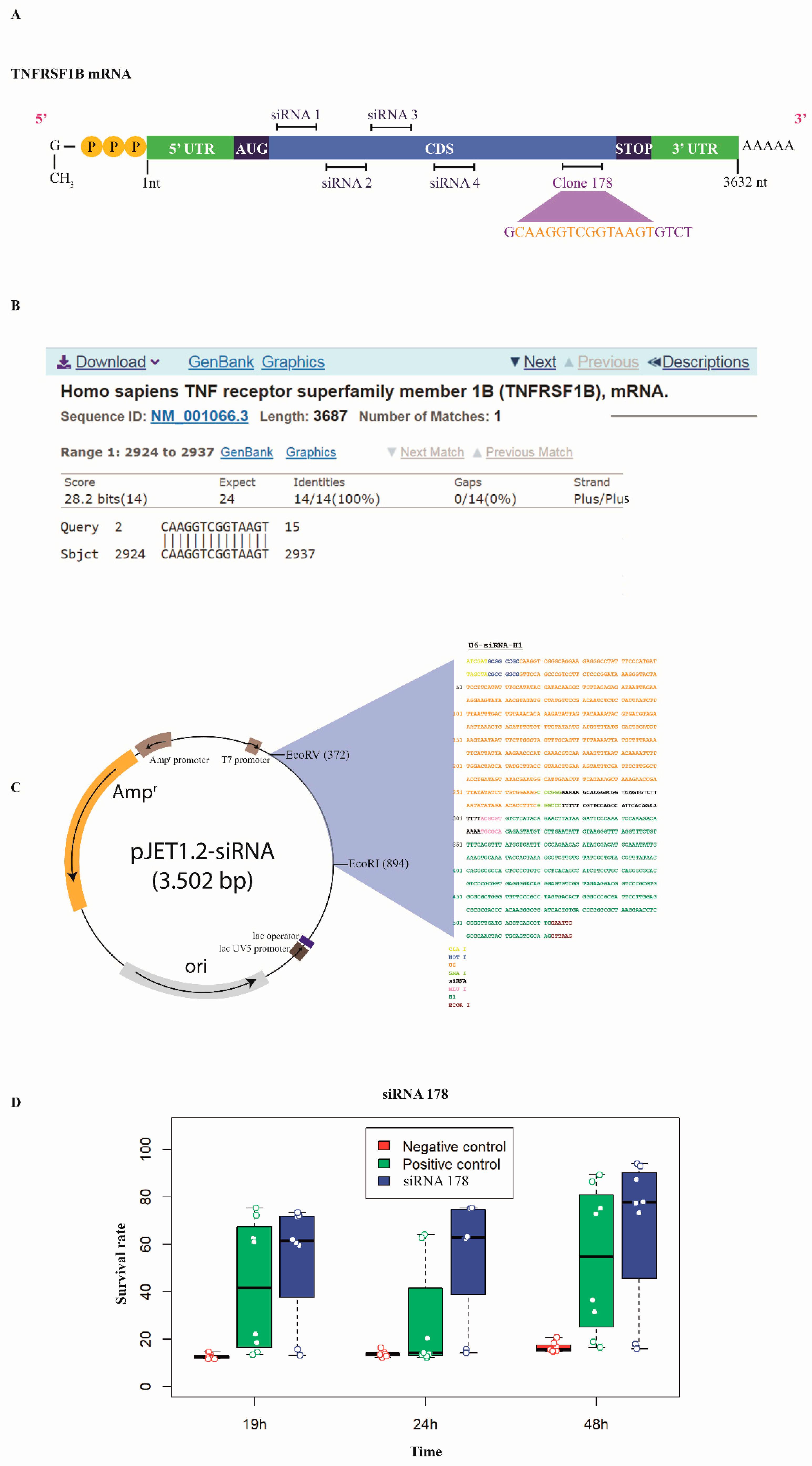Select the blue siRNA 178 legend swatch
Image resolution: width=812 pixels, height=1466 pixels.
384,1181
